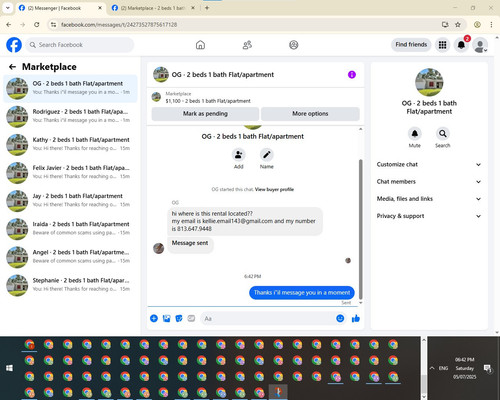Open the Felix Javier conversation

70,173
